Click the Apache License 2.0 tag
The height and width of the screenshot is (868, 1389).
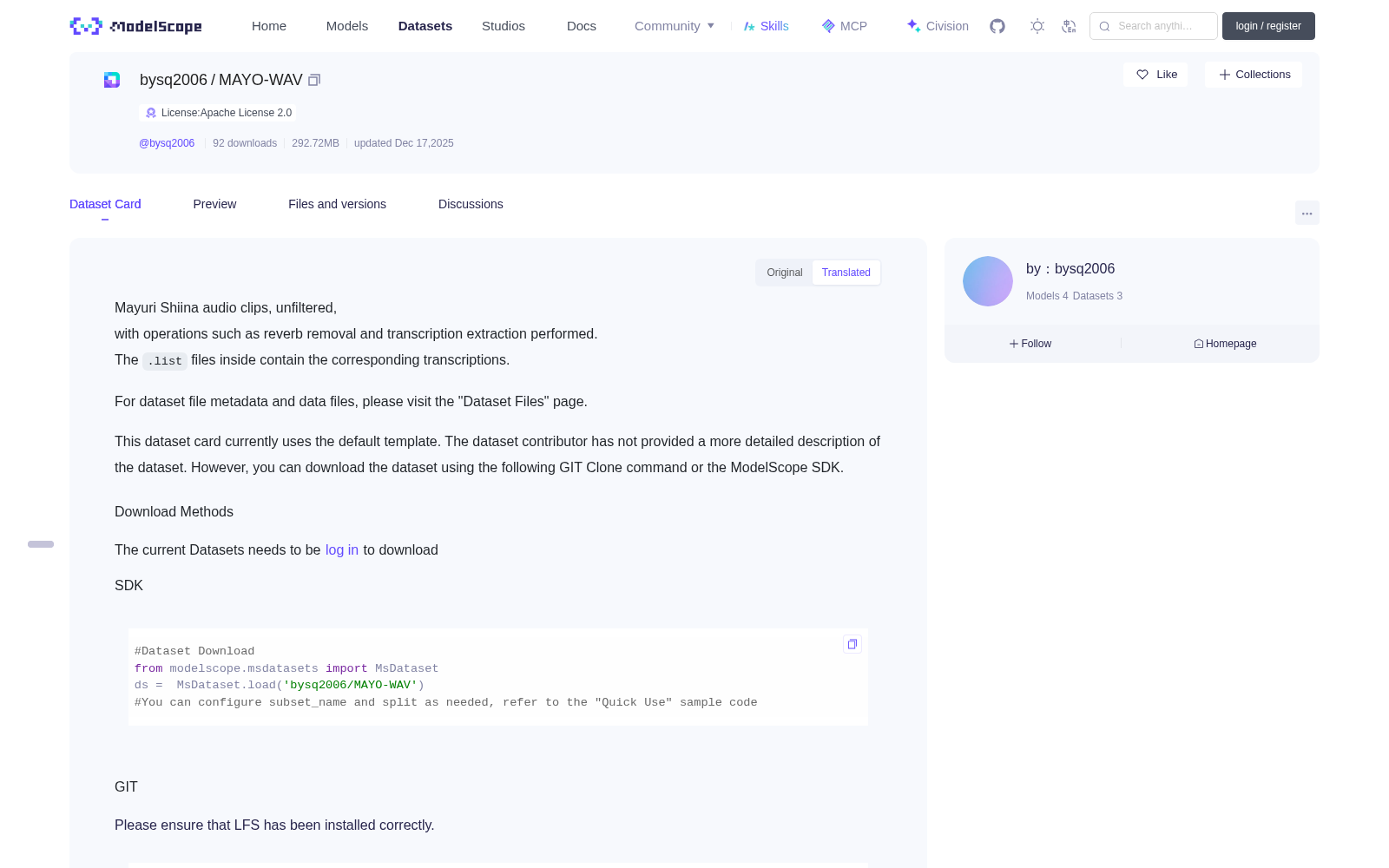point(218,113)
